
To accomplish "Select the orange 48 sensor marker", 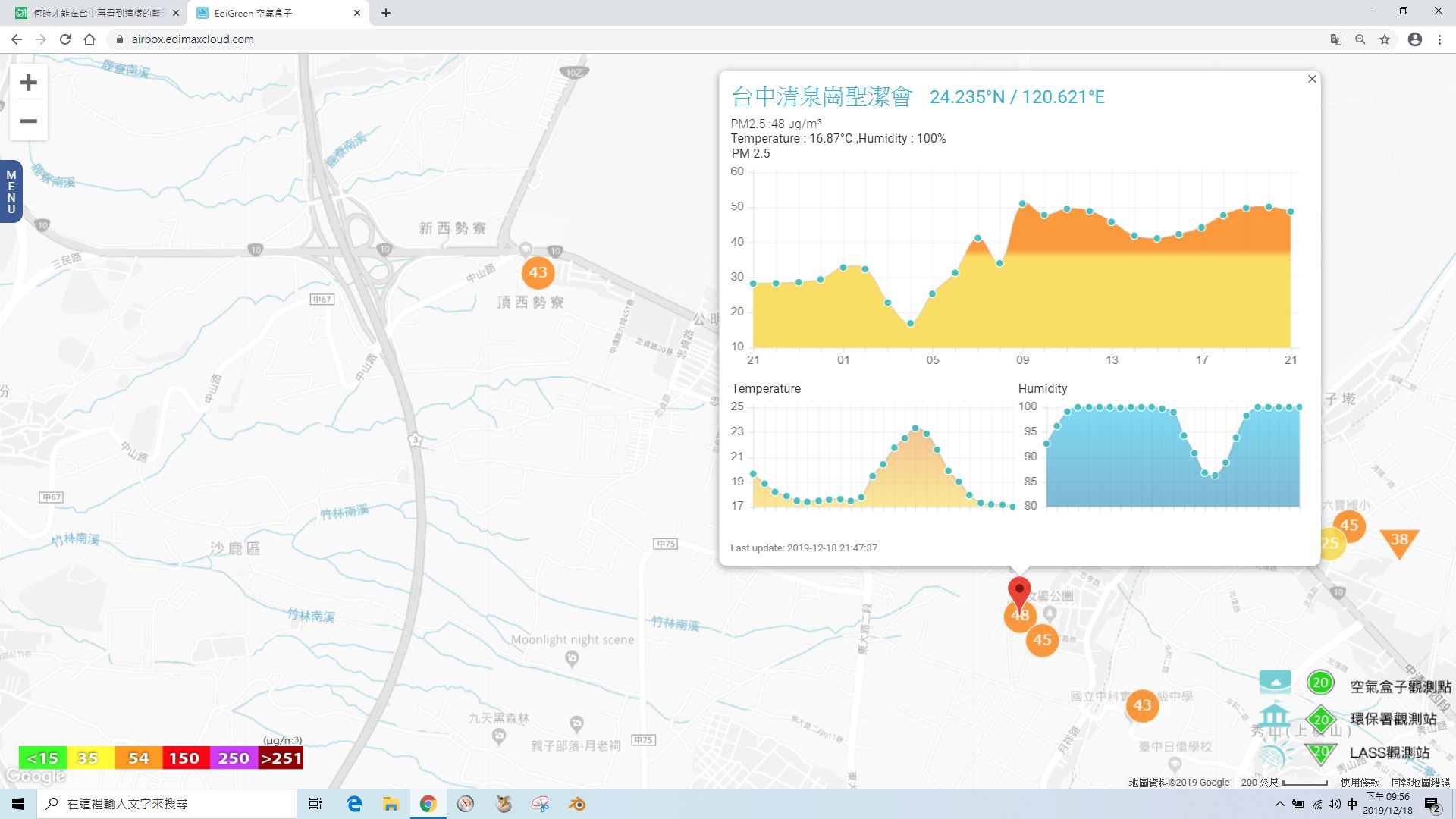I will click(1020, 616).
